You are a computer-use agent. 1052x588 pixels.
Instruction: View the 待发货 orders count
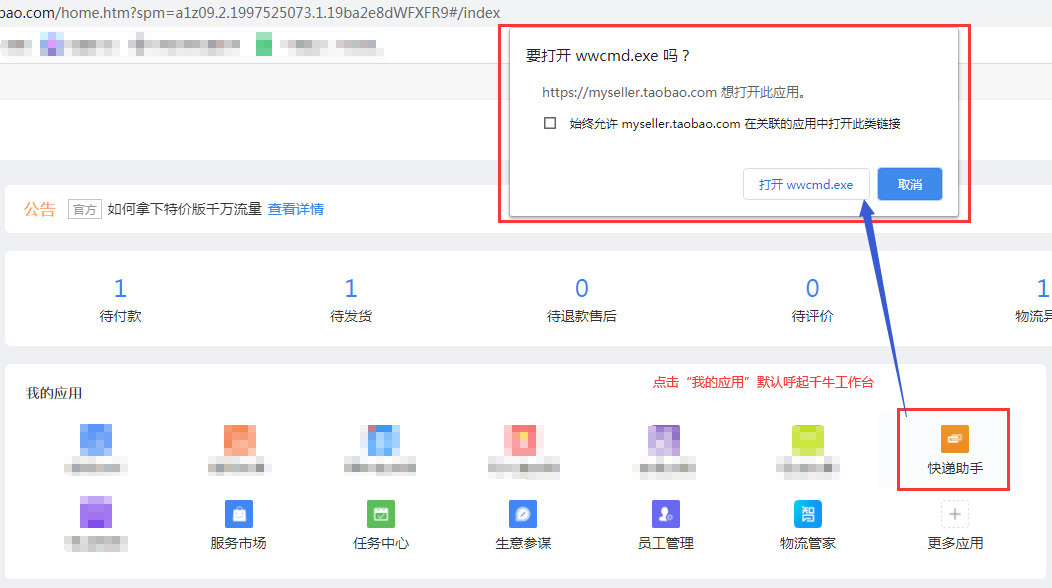pyautogui.click(x=351, y=289)
